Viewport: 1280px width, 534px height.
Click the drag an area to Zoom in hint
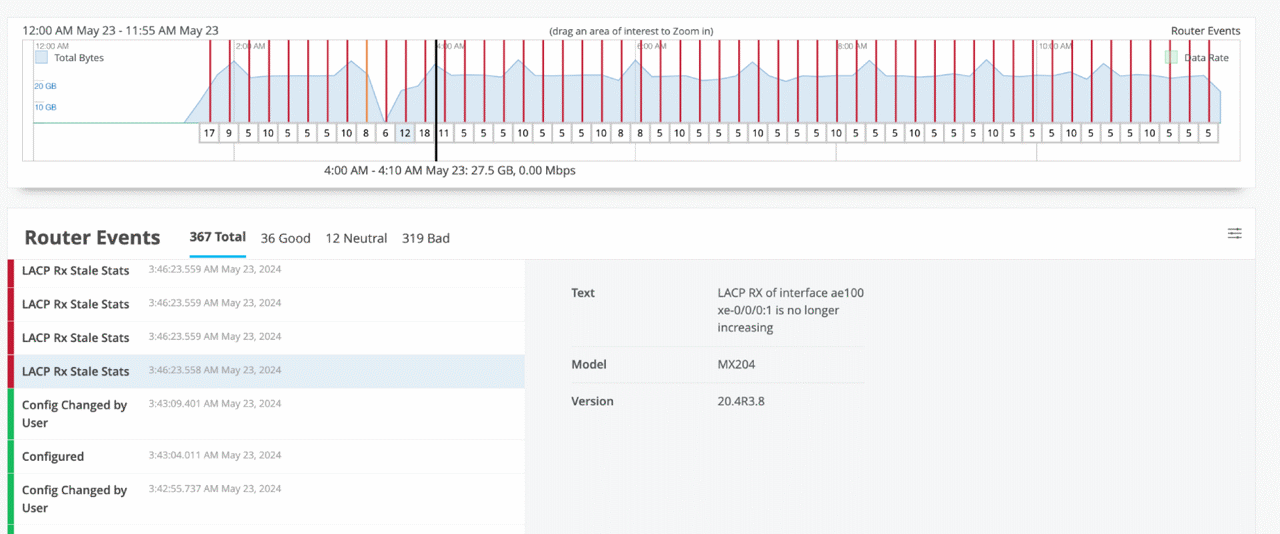(x=631, y=31)
